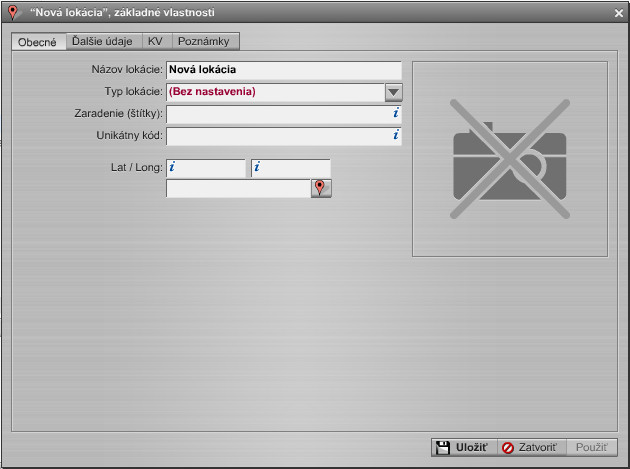Focus the Zaradenie (štítky) input field
The image size is (630, 469).
coord(276,114)
